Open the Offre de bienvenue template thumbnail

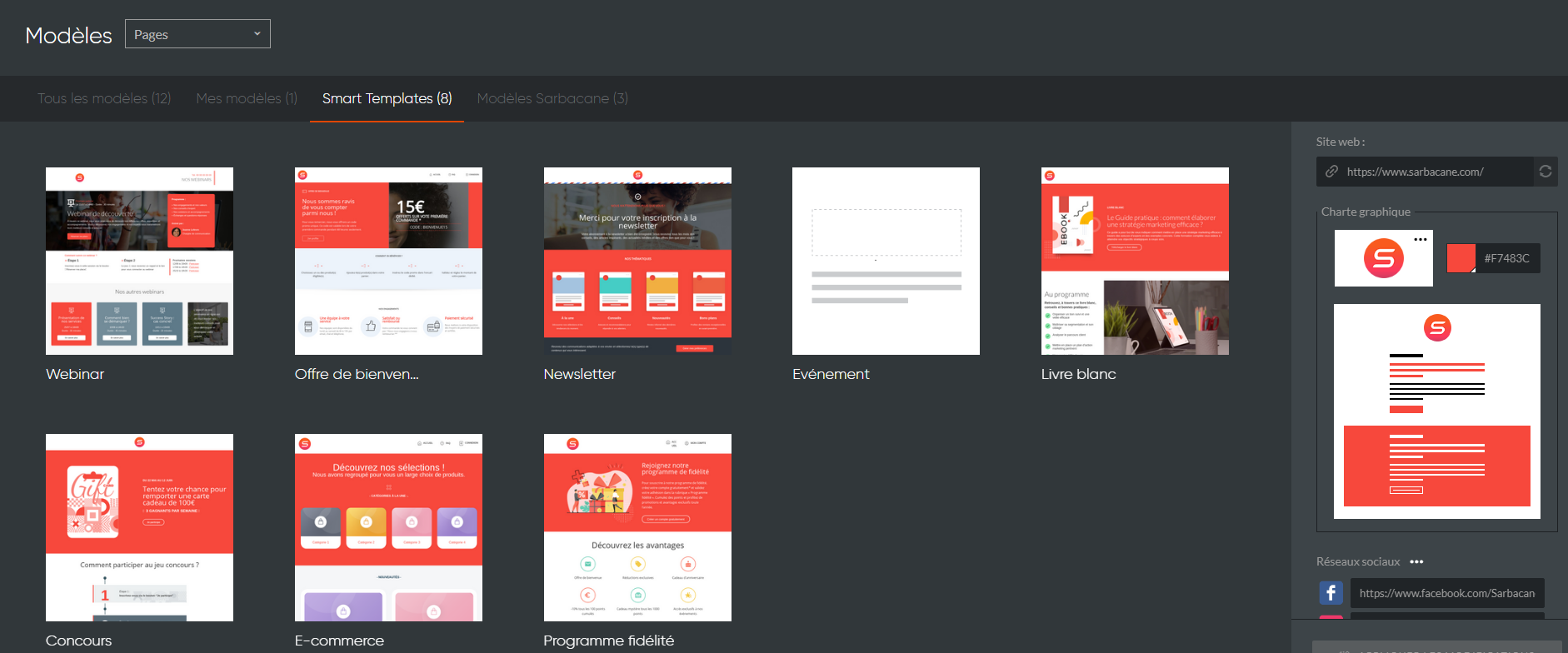[x=388, y=261]
